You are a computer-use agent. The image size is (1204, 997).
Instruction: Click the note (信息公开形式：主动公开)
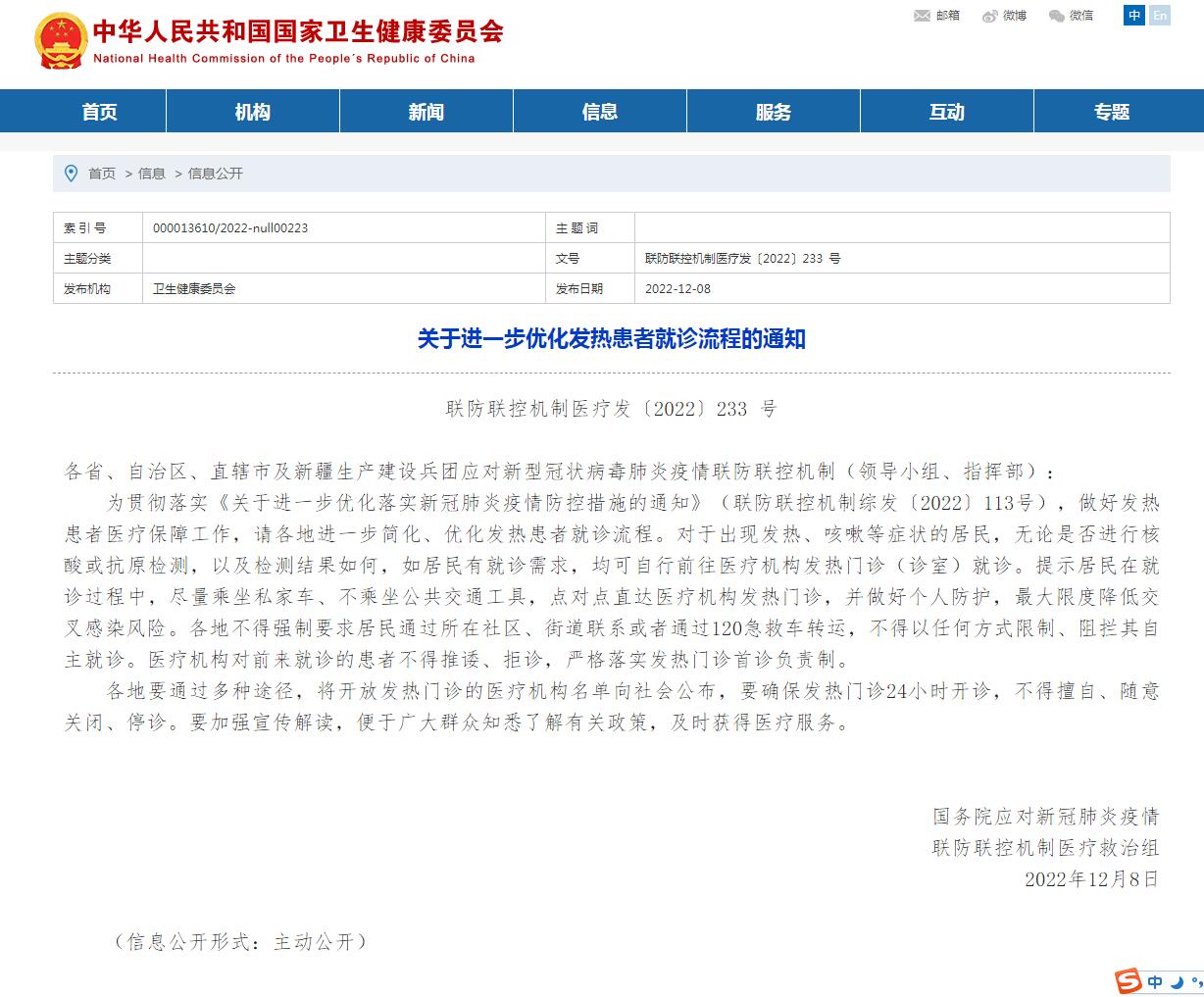tap(240, 941)
